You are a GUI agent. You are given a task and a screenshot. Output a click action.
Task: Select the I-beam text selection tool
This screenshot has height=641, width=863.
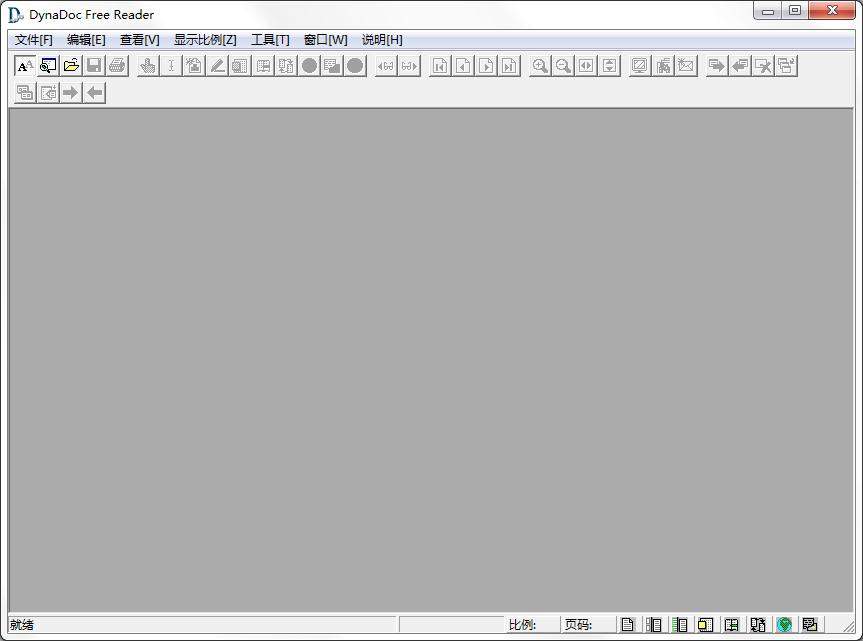(x=171, y=66)
